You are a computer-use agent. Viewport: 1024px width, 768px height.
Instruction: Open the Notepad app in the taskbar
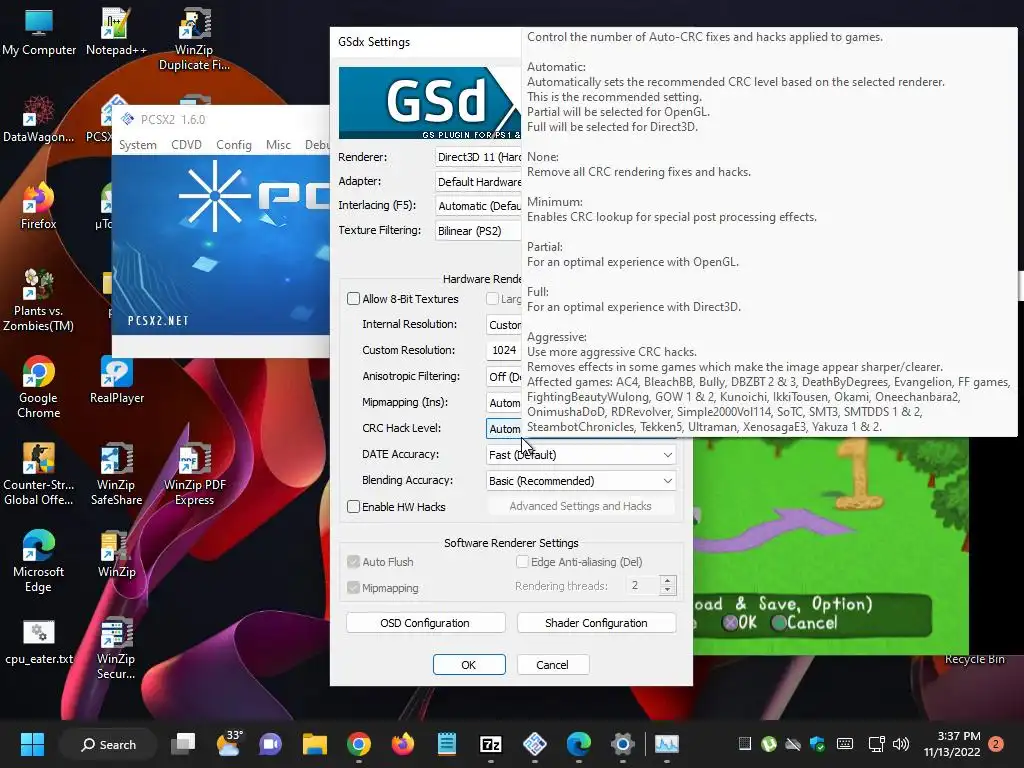447,744
